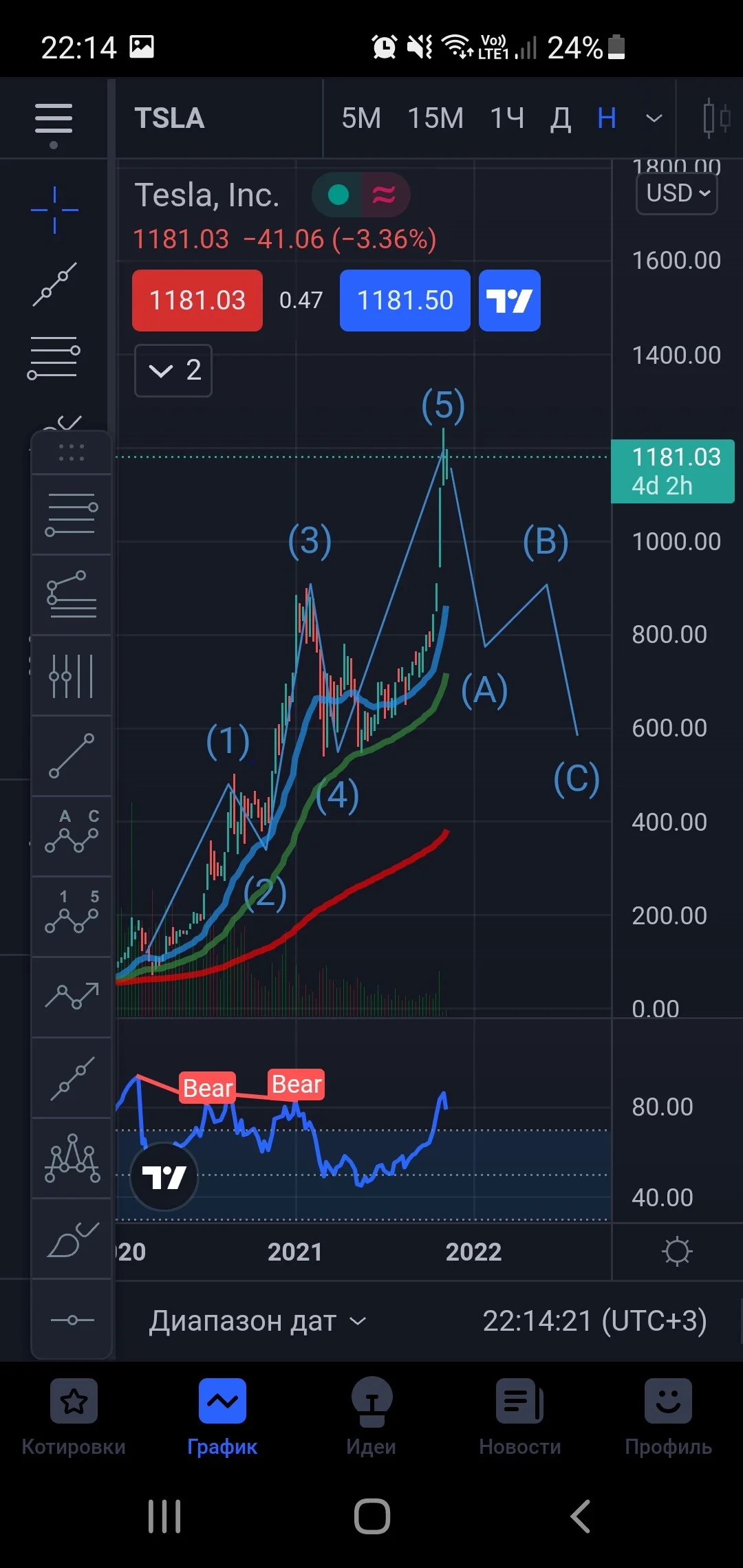Select the trend line tool in the left sidebar
Viewport: 743px width, 1568px height.
coord(54,284)
